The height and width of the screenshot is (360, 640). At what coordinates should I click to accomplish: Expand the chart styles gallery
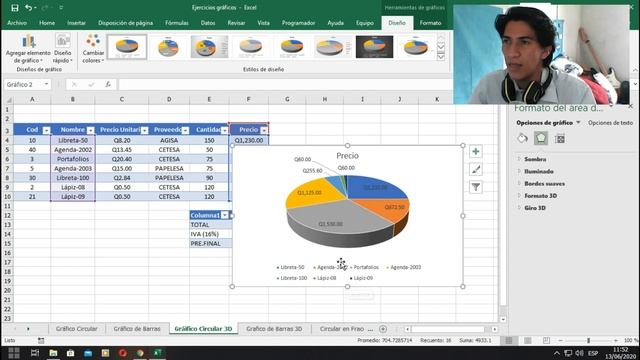pos(441,57)
